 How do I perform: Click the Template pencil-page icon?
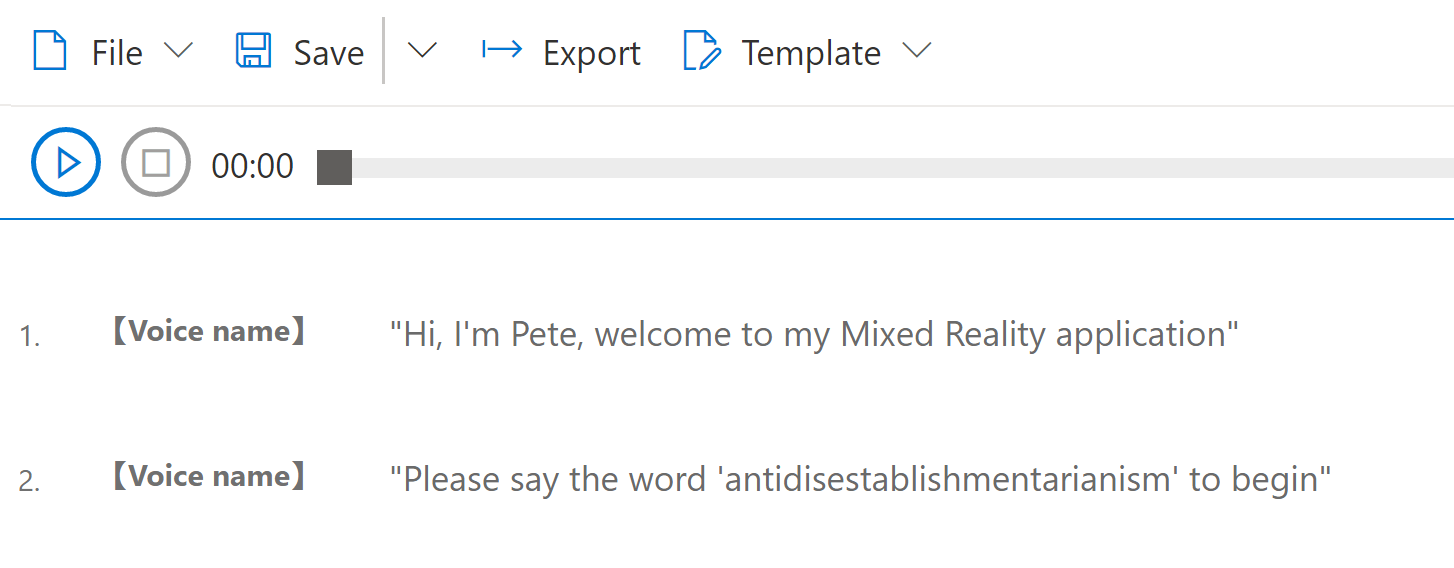702,51
